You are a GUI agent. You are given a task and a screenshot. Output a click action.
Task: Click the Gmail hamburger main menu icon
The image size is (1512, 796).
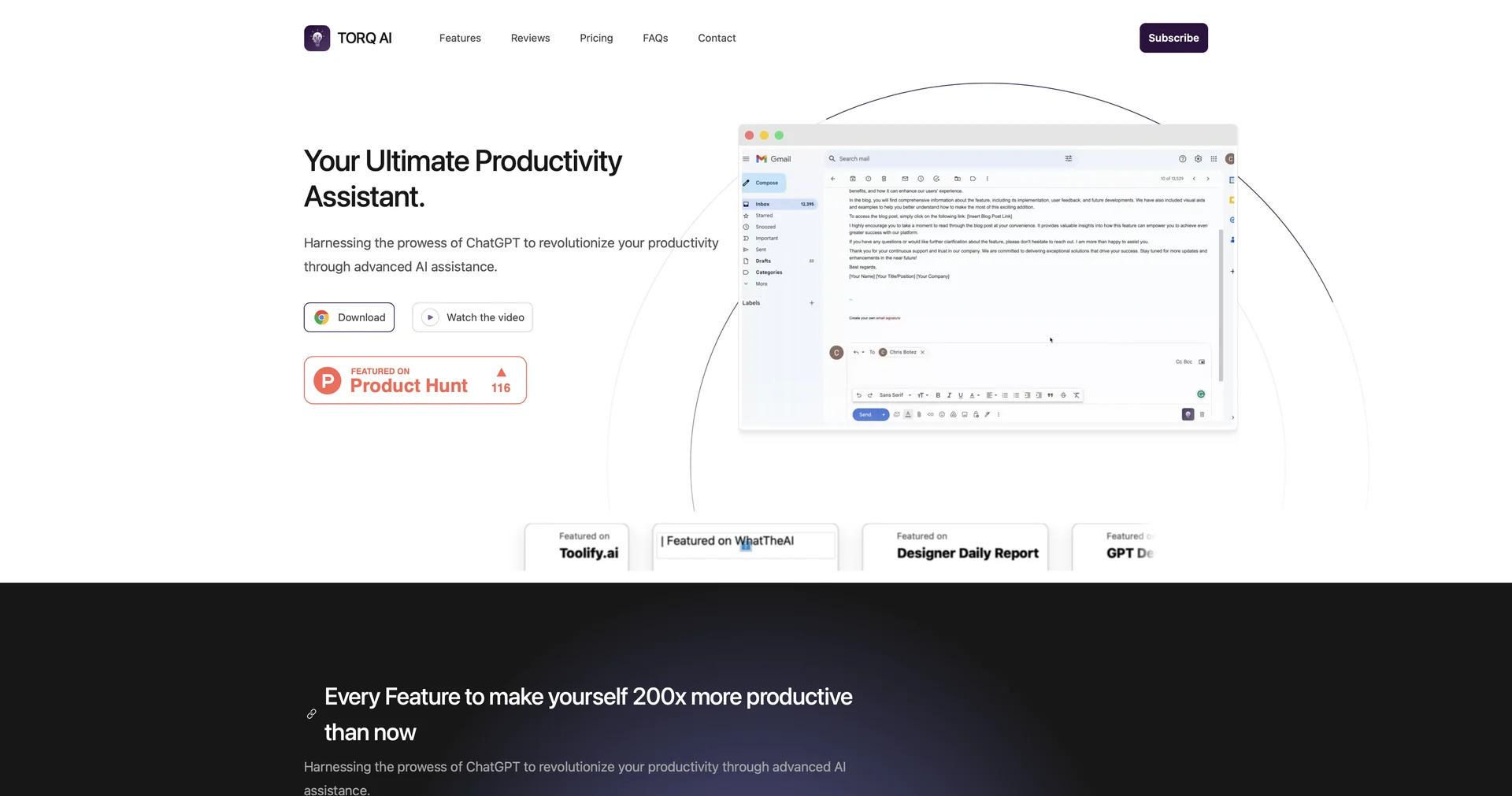click(746, 159)
